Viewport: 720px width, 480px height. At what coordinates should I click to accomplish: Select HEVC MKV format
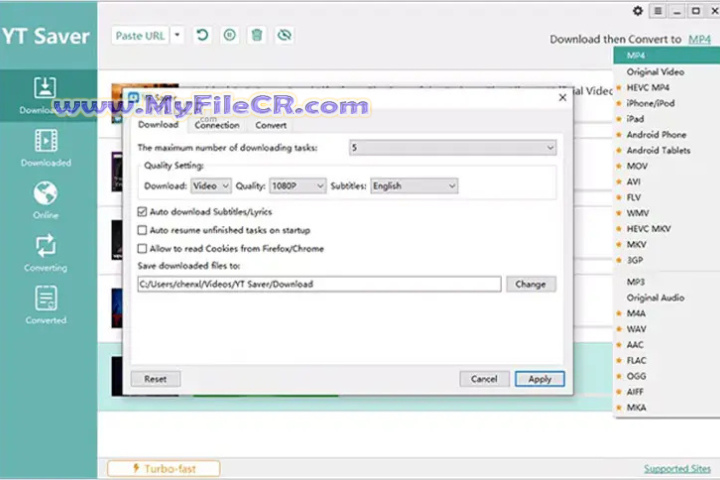coord(667,228)
